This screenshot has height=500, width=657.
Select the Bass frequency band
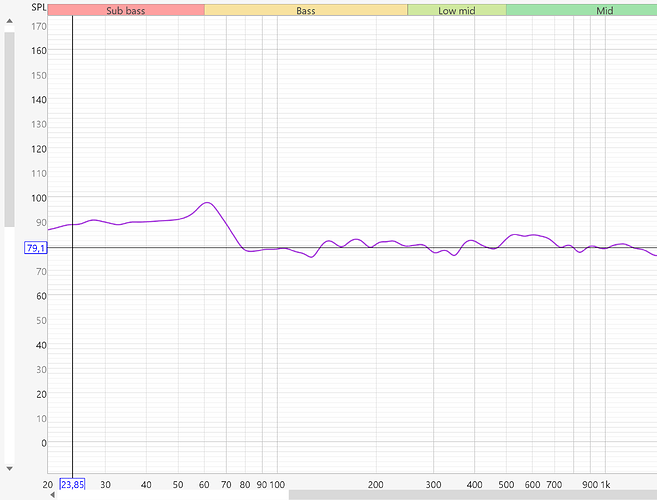coord(306,10)
